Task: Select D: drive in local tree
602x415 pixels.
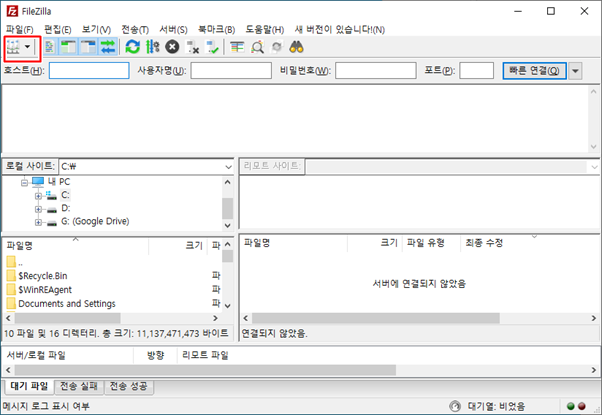Action: tap(66, 208)
